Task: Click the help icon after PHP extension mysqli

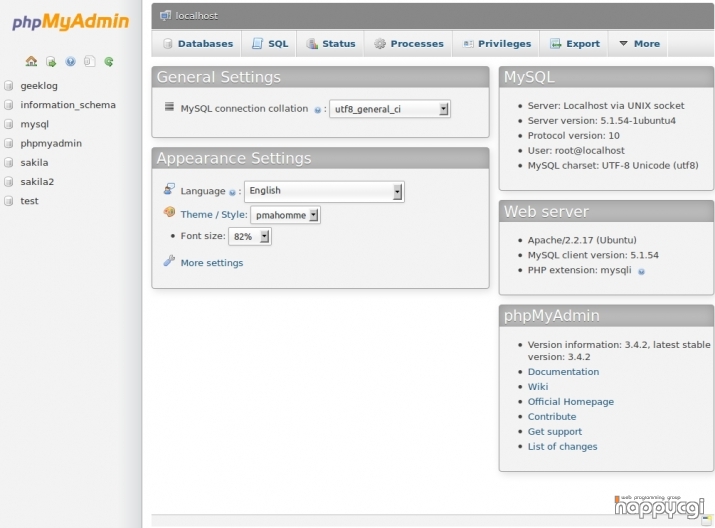Action: click(x=641, y=272)
